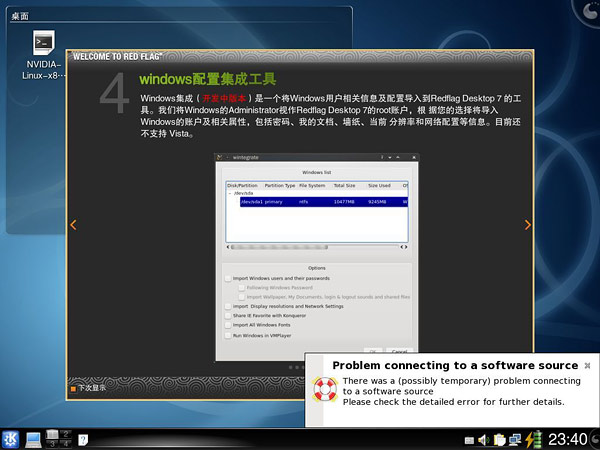Click the wintegrate screenshot preview image

click(x=317, y=257)
